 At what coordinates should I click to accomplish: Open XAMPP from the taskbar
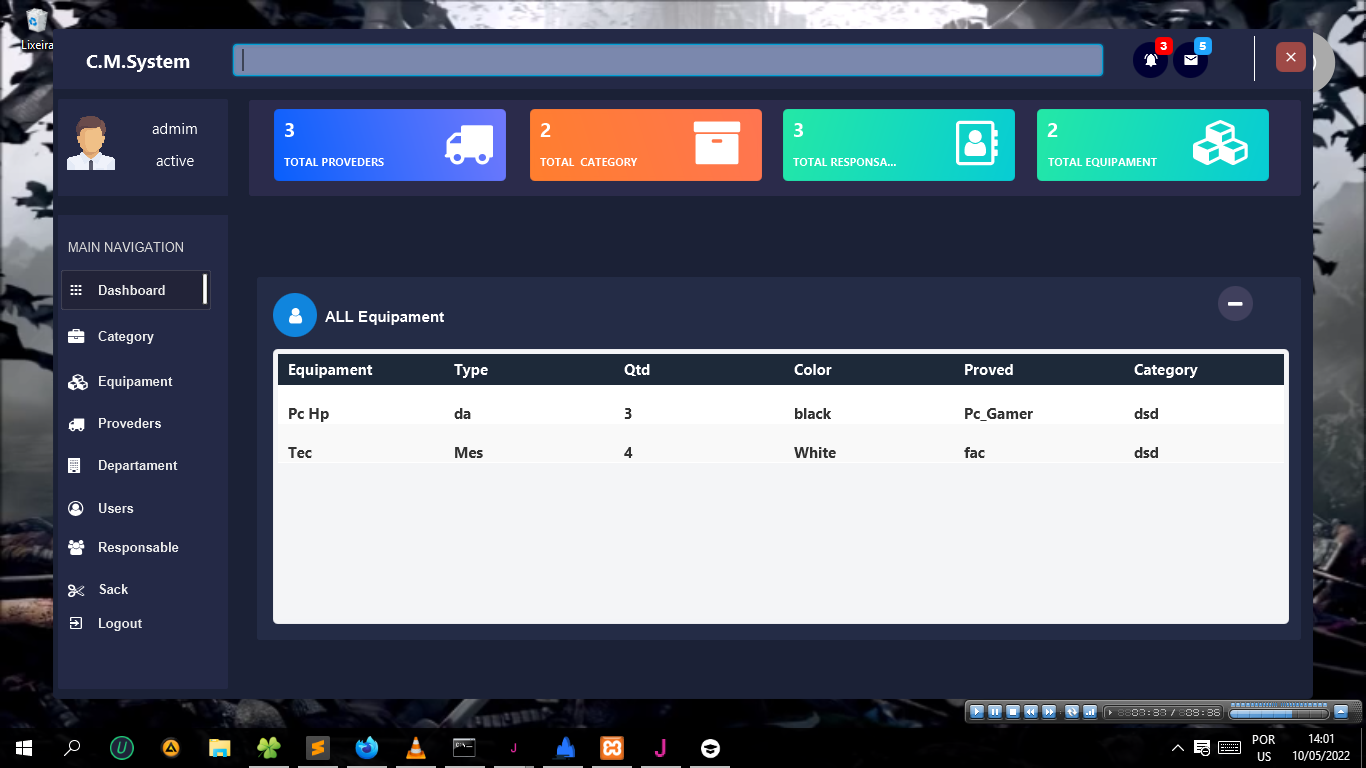click(x=612, y=747)
